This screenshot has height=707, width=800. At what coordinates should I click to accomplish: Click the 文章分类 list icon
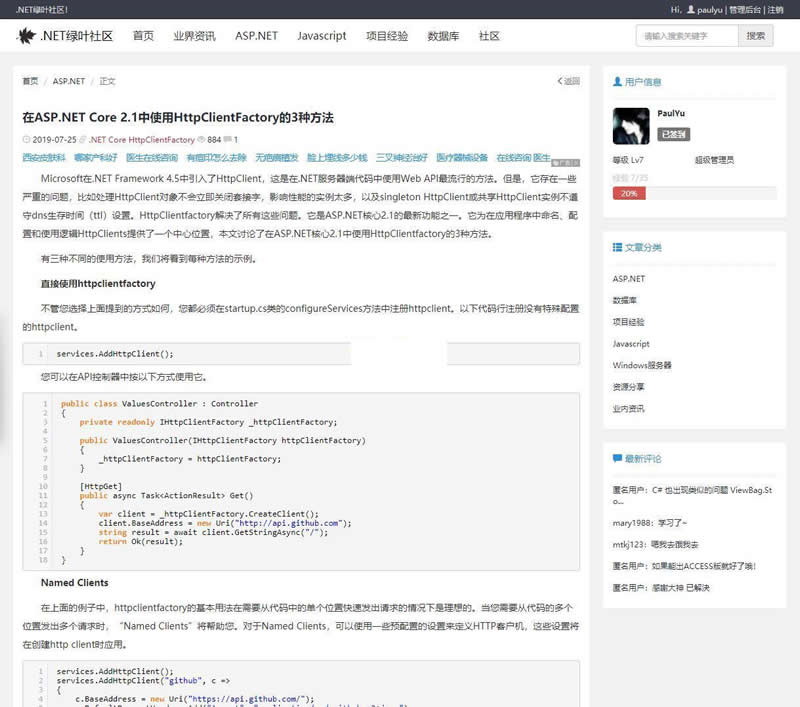617,247
